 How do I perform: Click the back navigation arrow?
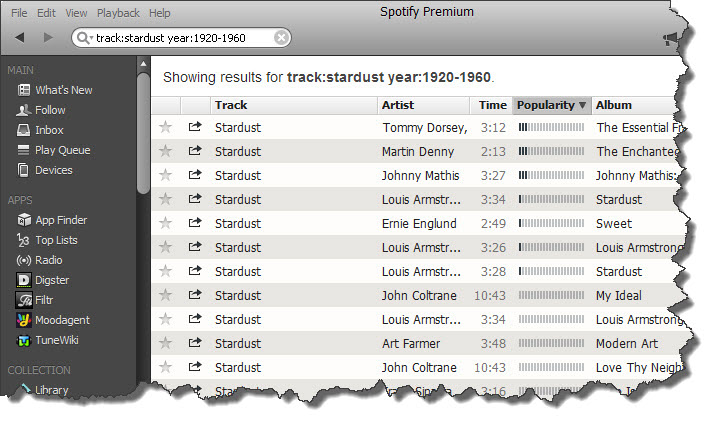[20, 38]
